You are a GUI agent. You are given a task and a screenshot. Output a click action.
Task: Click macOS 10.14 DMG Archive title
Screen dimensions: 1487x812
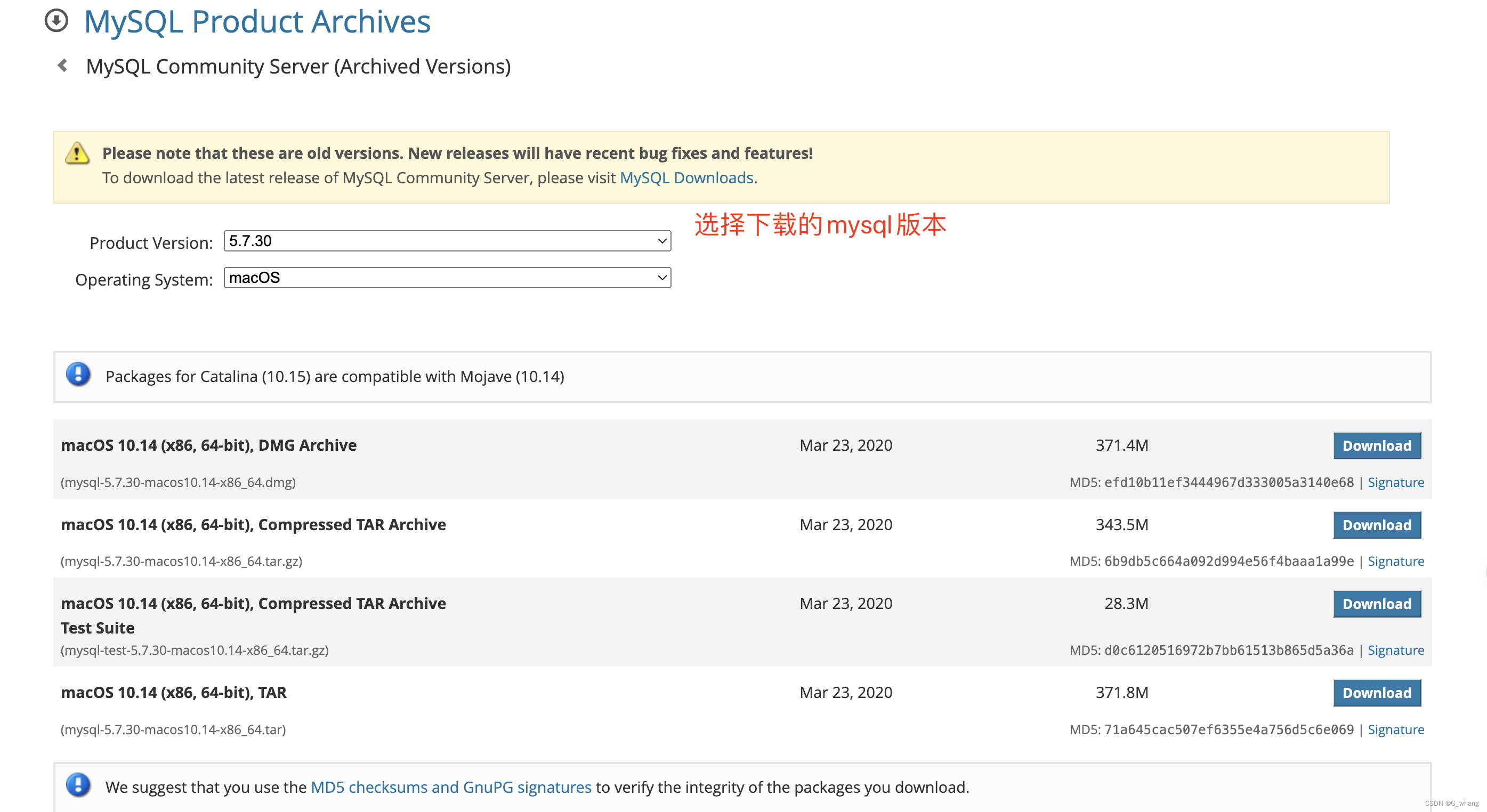click(208, 445)
